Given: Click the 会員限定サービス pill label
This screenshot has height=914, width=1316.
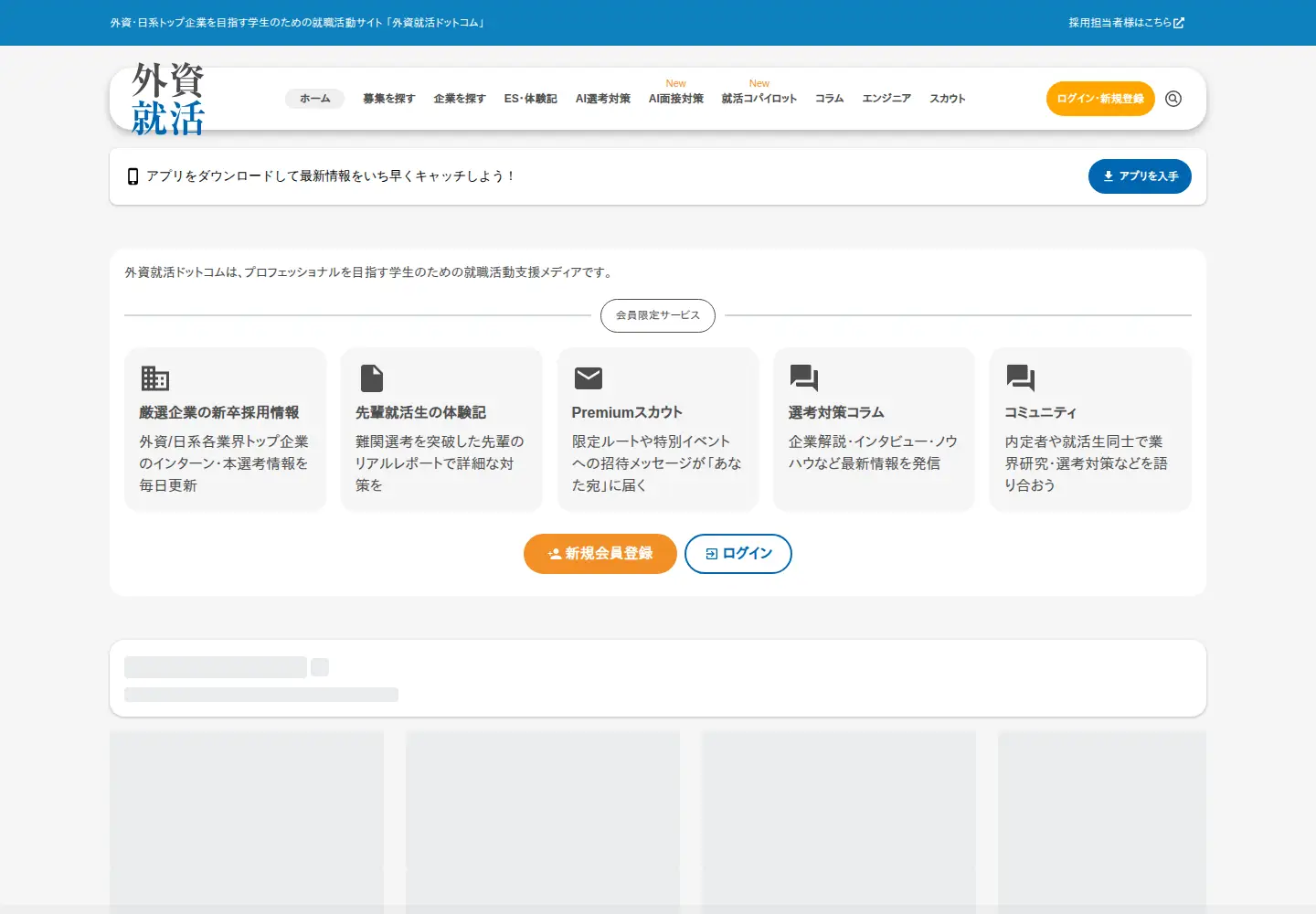Looking at the screenshot, I should tap(658, 315).
